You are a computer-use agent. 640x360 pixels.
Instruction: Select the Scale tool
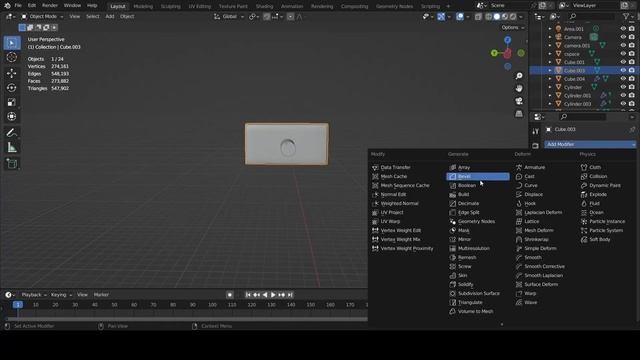tap(12, 102)
